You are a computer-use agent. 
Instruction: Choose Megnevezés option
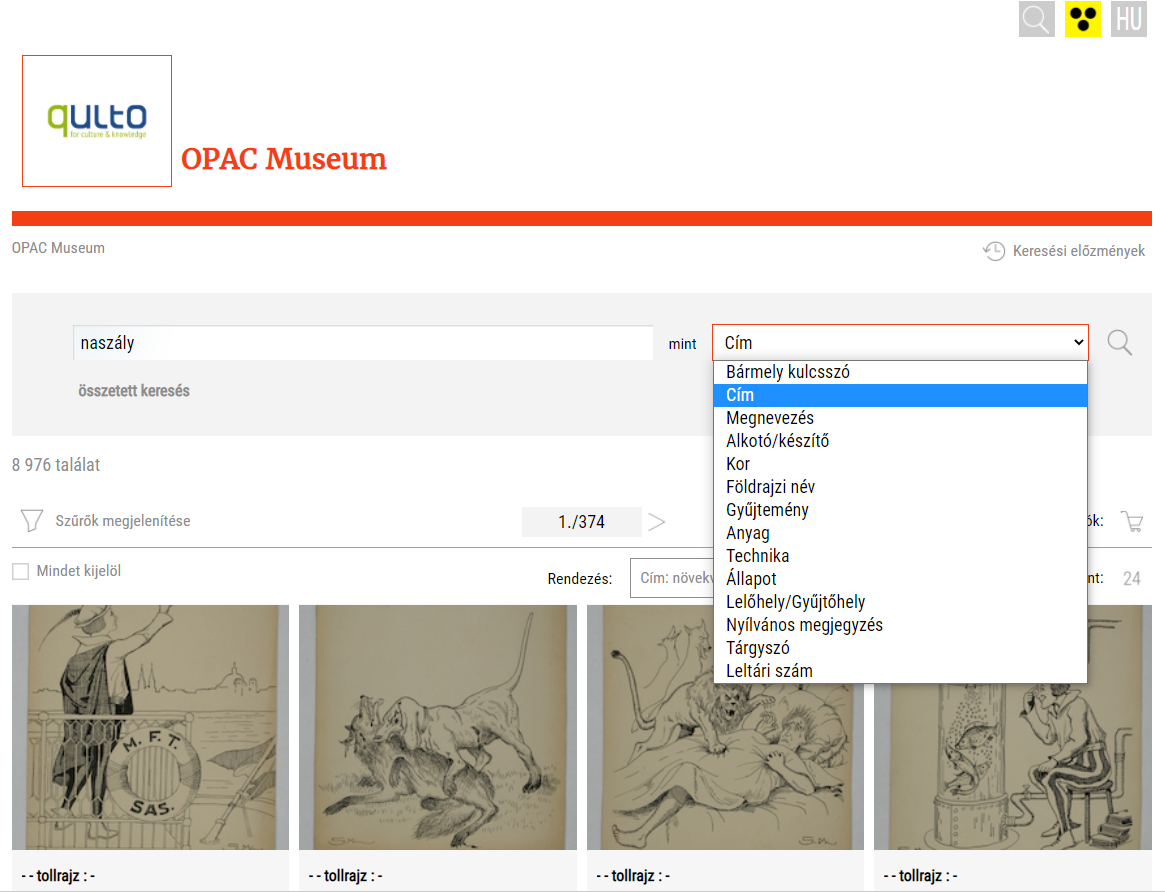[x=900, y=418]
